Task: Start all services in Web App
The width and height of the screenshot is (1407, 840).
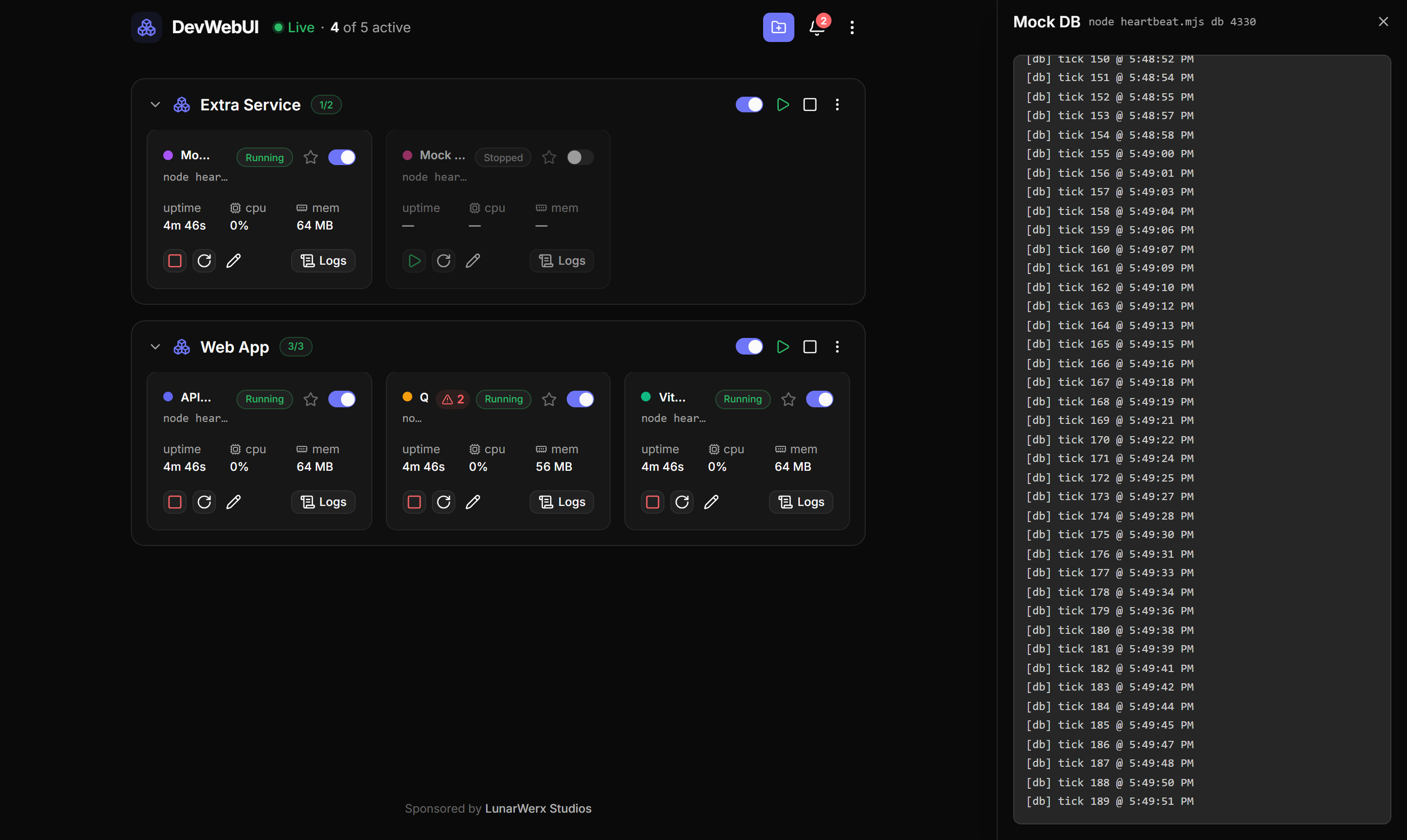Action: [x=783, y=346]
